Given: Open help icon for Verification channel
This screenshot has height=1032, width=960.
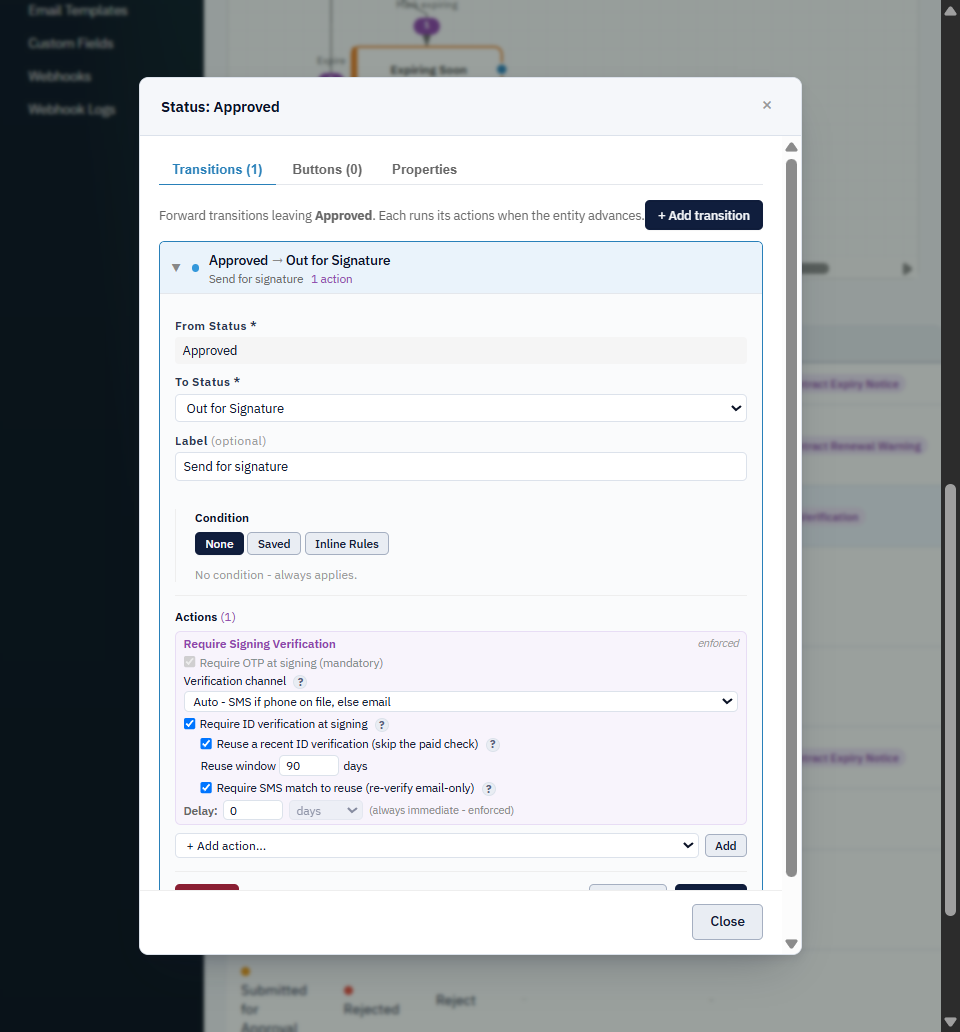Looking at the screenshot, I should (300, 682).
